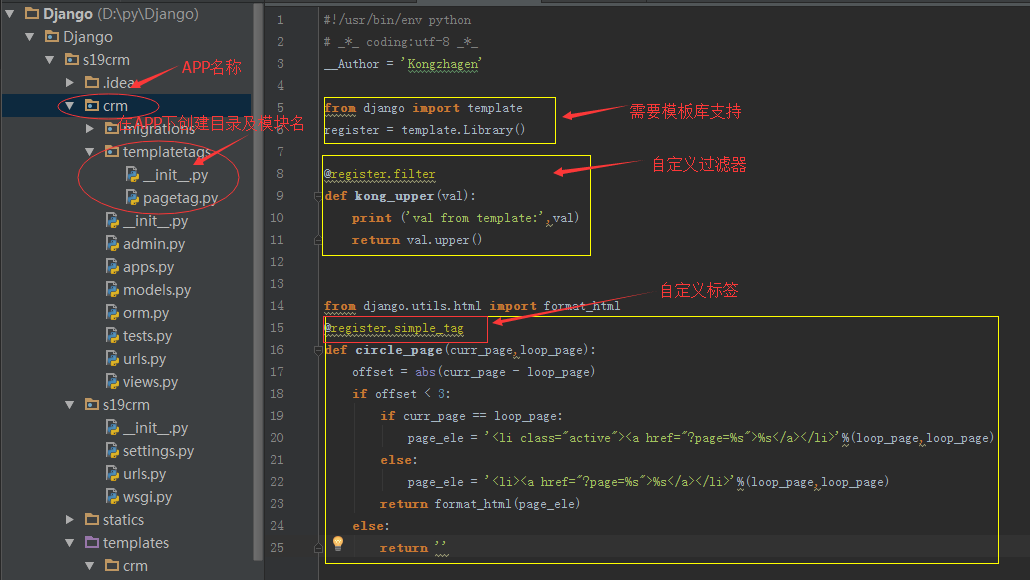Click line number 8 in the gutter
Screen dimensions: 1030x580
(280, 173)
